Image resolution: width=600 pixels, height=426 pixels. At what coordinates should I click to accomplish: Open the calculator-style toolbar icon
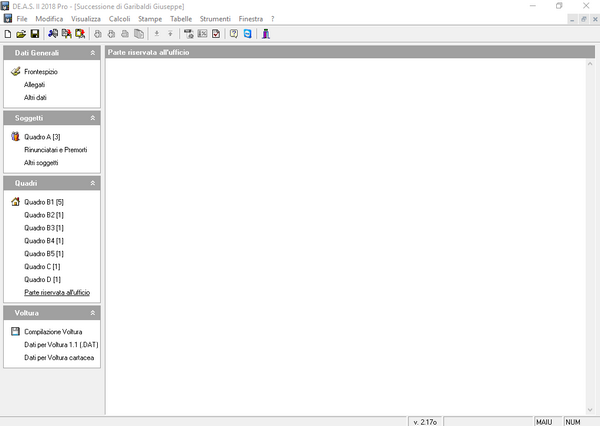pos(202,34)
